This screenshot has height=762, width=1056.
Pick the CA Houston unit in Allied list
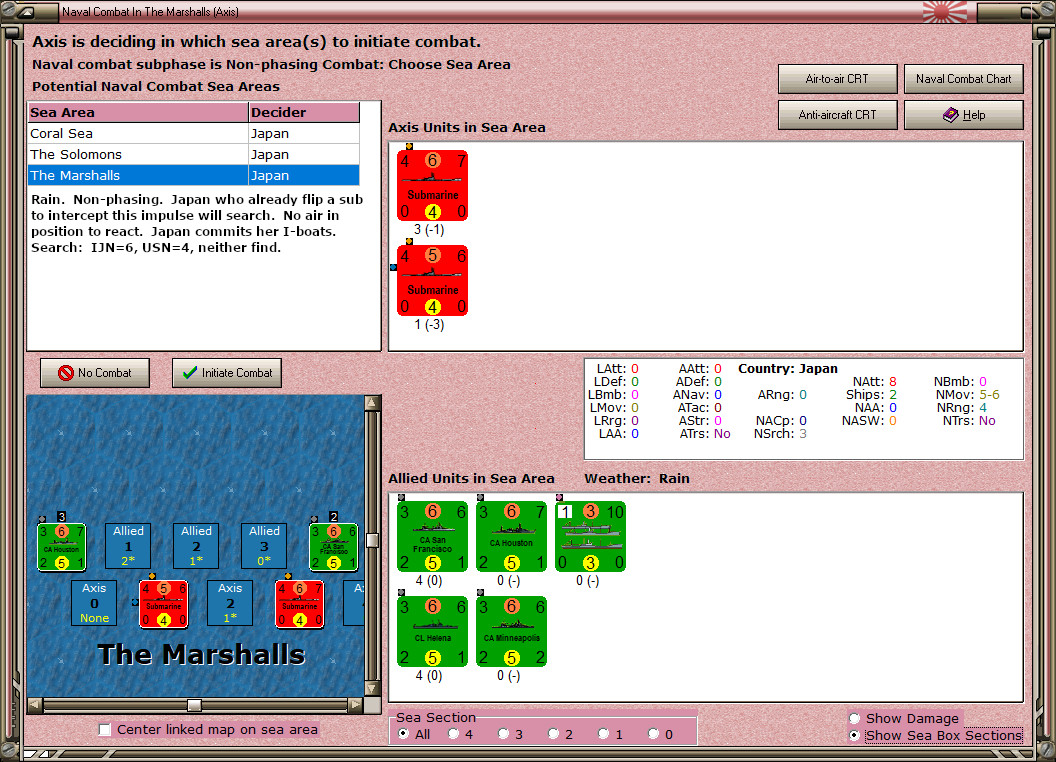coord(511,536)
